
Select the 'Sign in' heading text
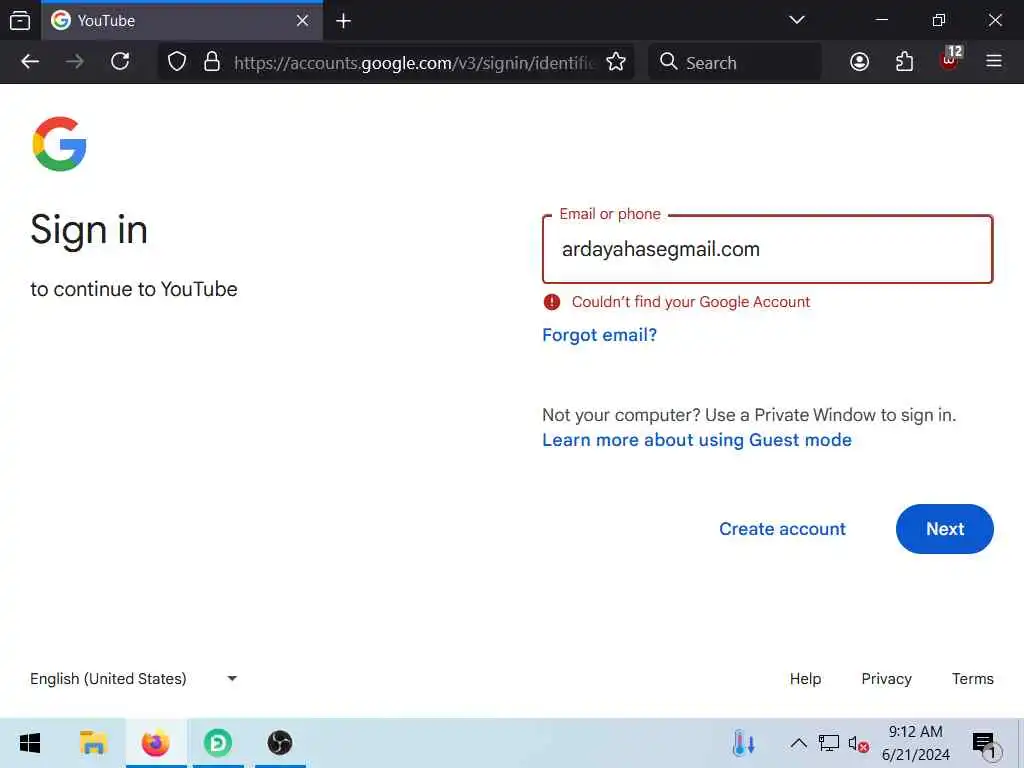coord(89,230)
